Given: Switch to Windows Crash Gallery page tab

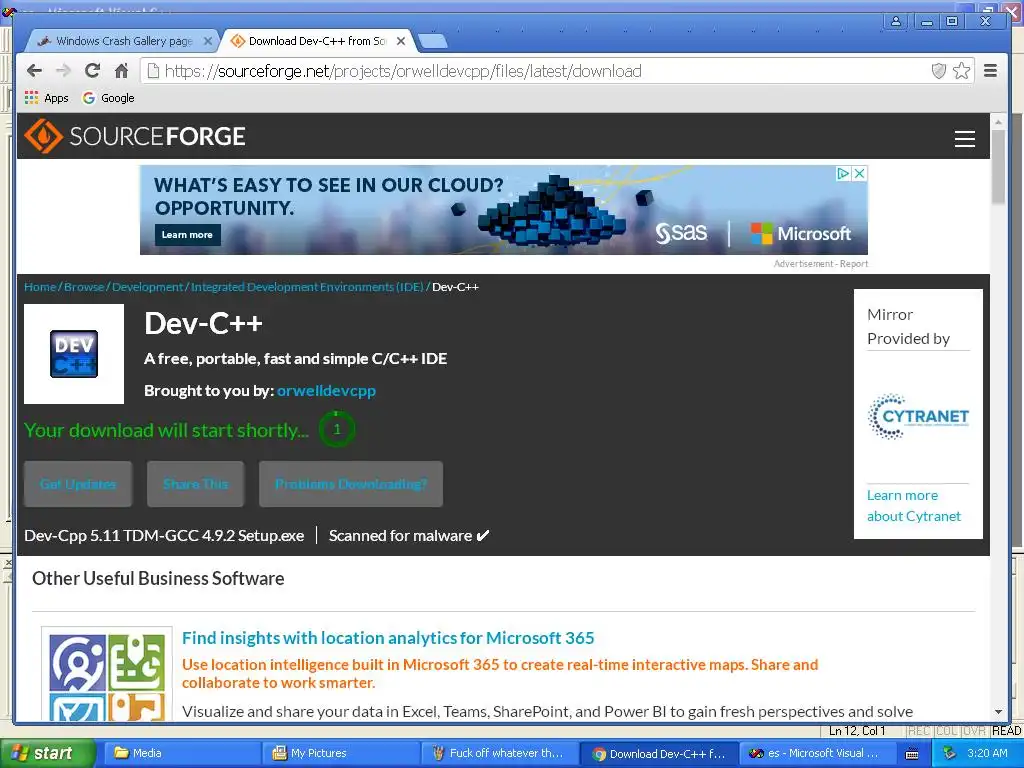Looking at the screenshot, I should click(x=124, y=41).
